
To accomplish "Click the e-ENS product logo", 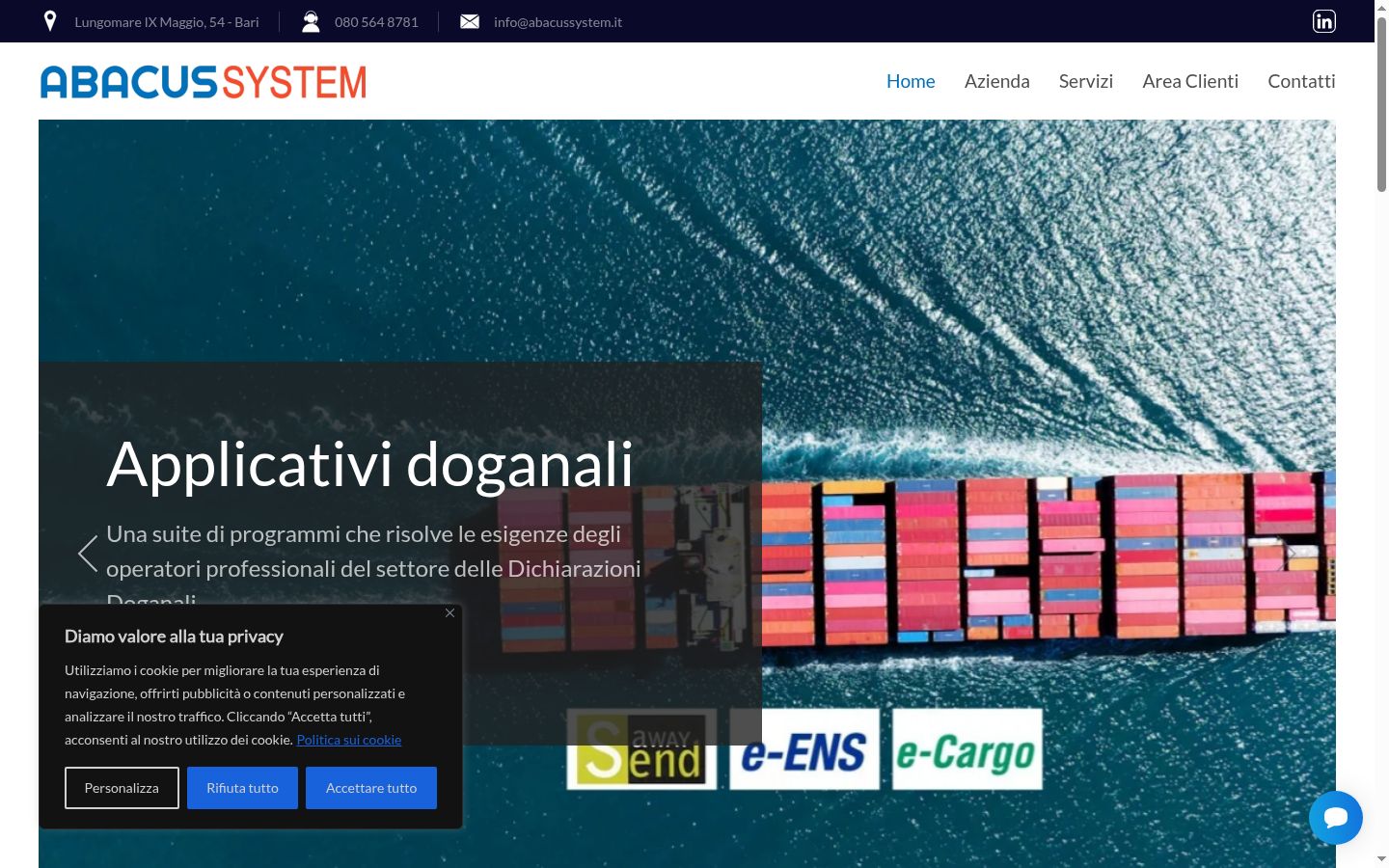I will (x=804, y=749).
